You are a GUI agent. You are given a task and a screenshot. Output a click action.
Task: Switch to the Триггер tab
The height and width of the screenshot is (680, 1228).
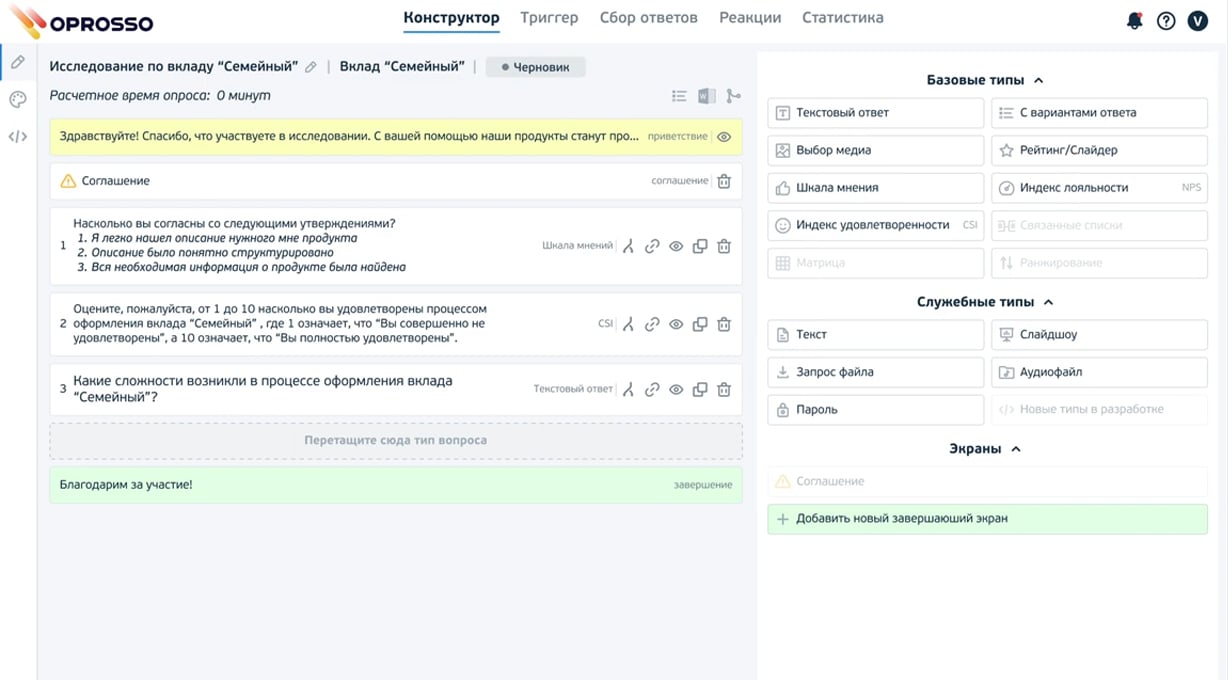click(x=549, y=18)
